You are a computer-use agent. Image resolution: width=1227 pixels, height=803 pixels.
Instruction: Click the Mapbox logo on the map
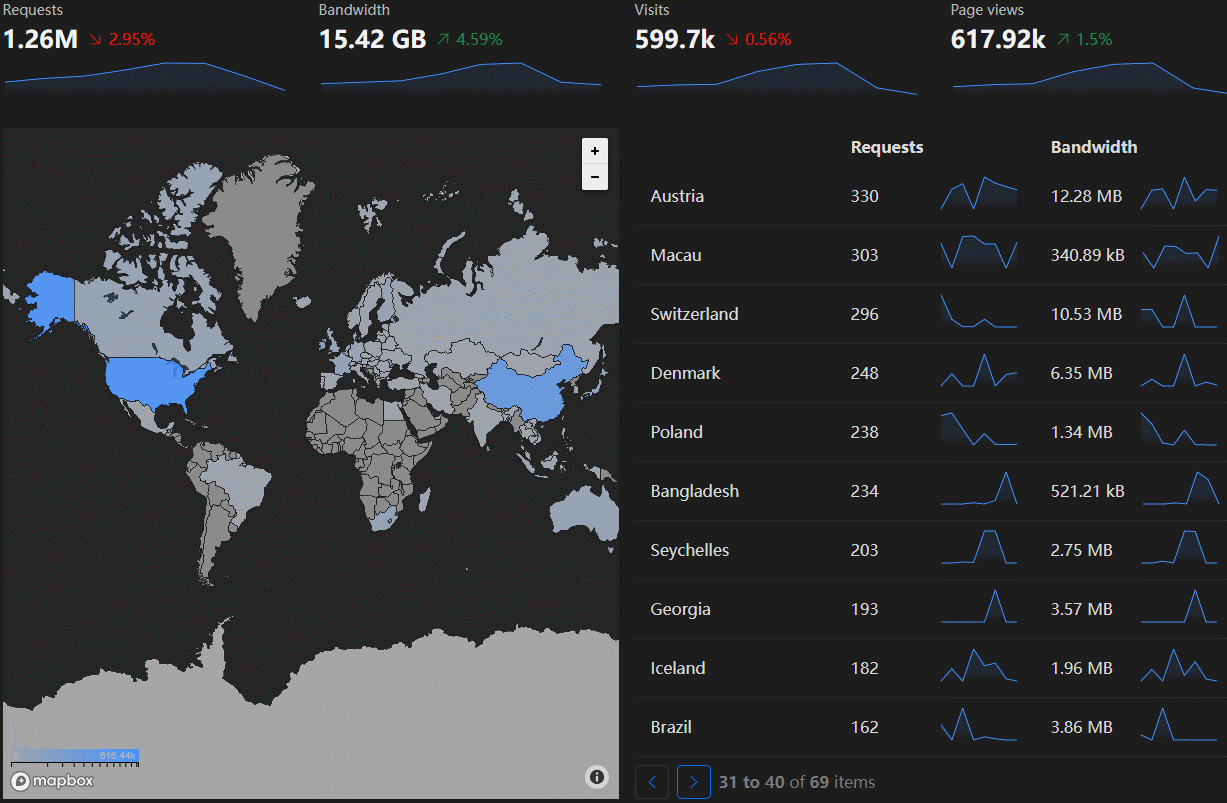(53, 781)
